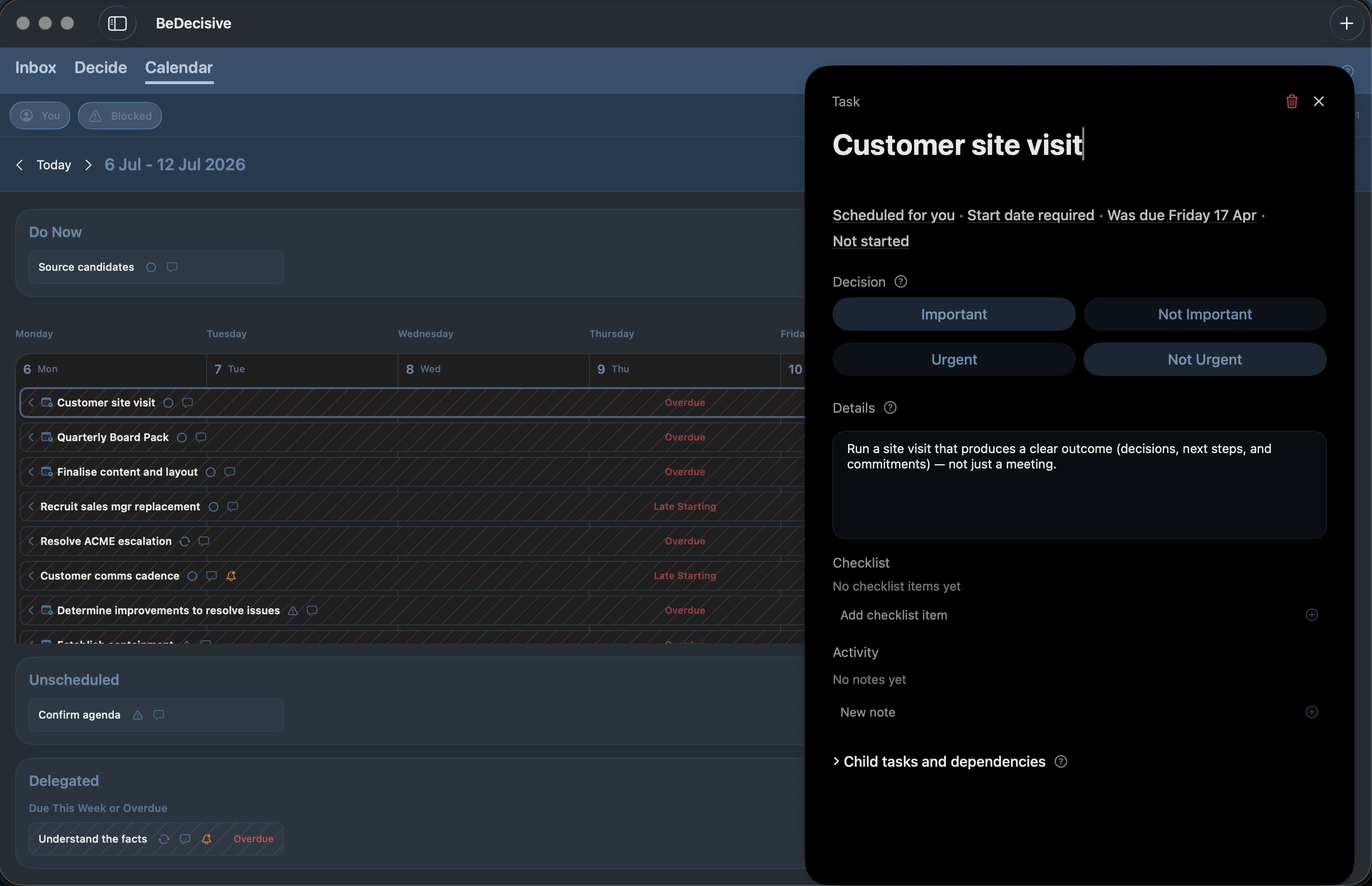This screenshot has height=886, width=1372.
Task: Select the Not Important decision option
Action: tap(1205, 314)
